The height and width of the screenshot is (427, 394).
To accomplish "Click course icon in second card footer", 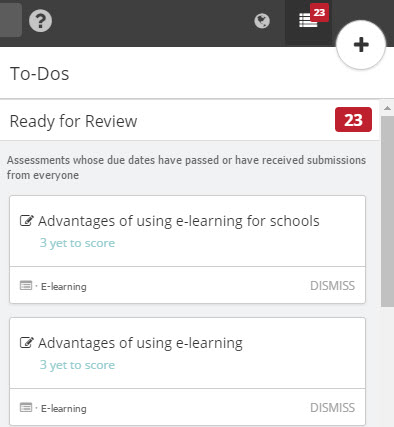I will pyautogui.click(x=26, y=407).
